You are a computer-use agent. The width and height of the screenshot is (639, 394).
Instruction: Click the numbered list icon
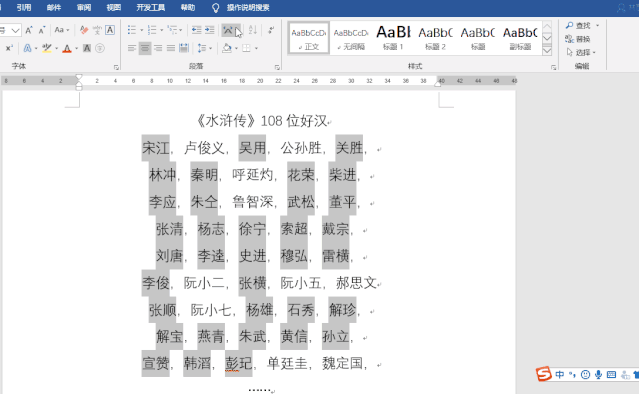click(152, 30)
